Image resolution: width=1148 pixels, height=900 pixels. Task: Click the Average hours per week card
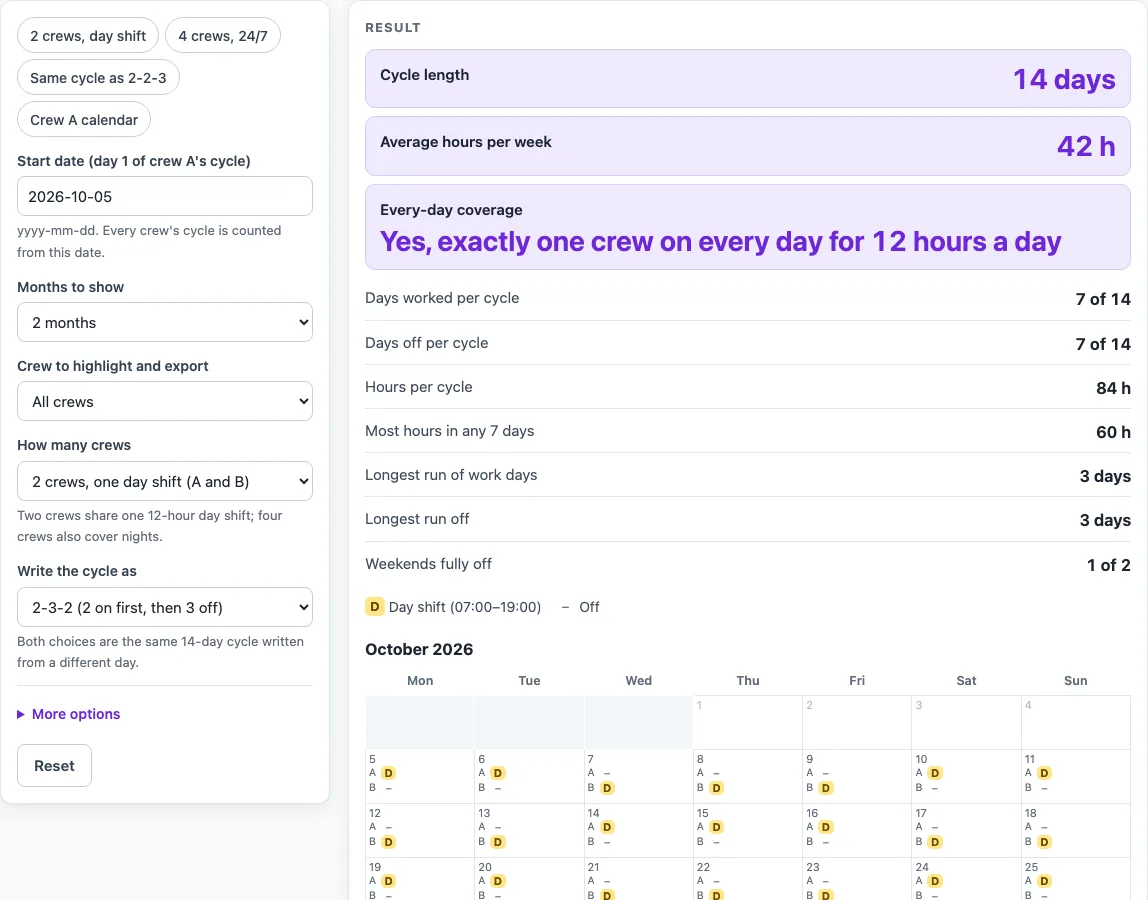[x=748, y=146]
